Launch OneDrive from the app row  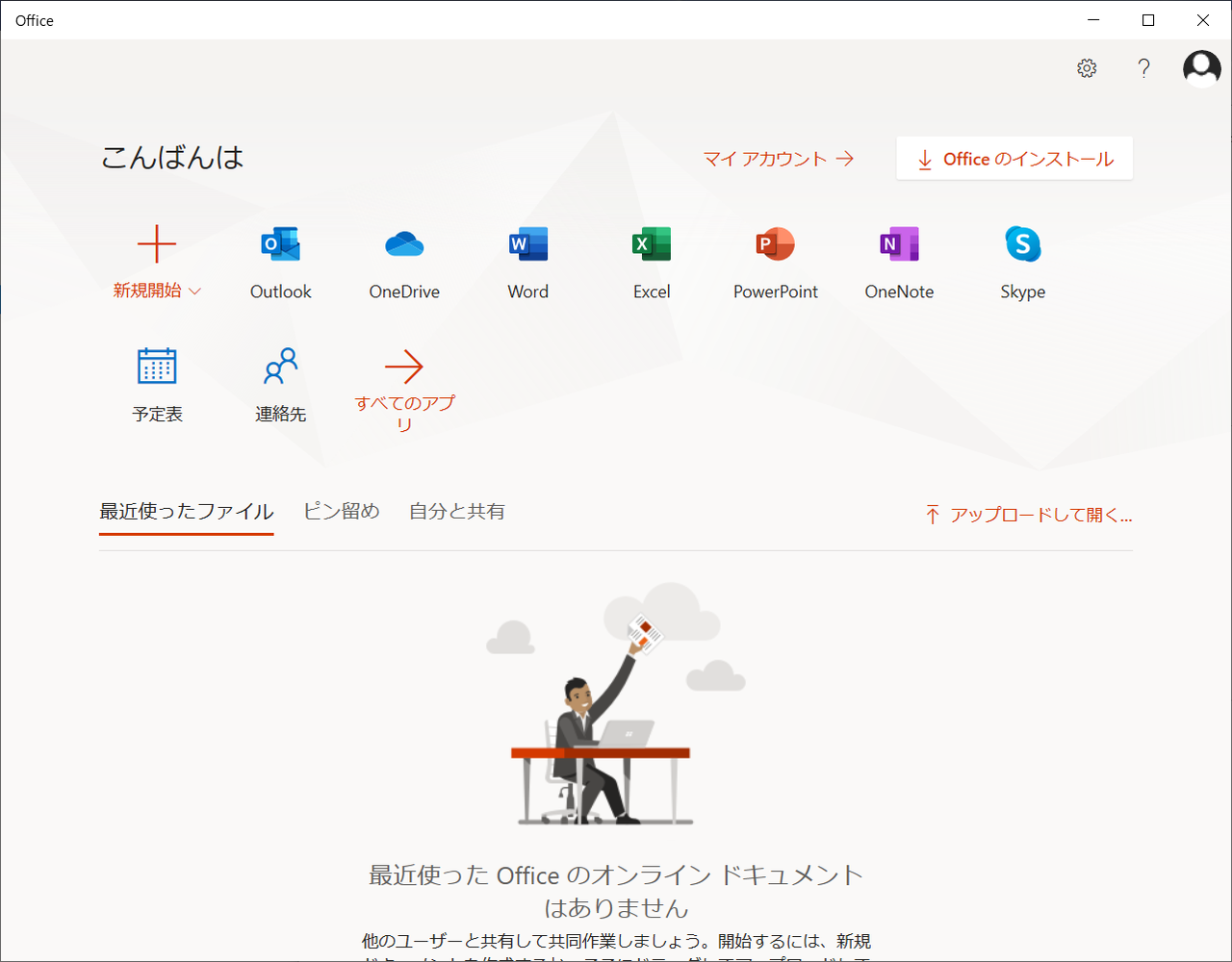coord(404,244)
